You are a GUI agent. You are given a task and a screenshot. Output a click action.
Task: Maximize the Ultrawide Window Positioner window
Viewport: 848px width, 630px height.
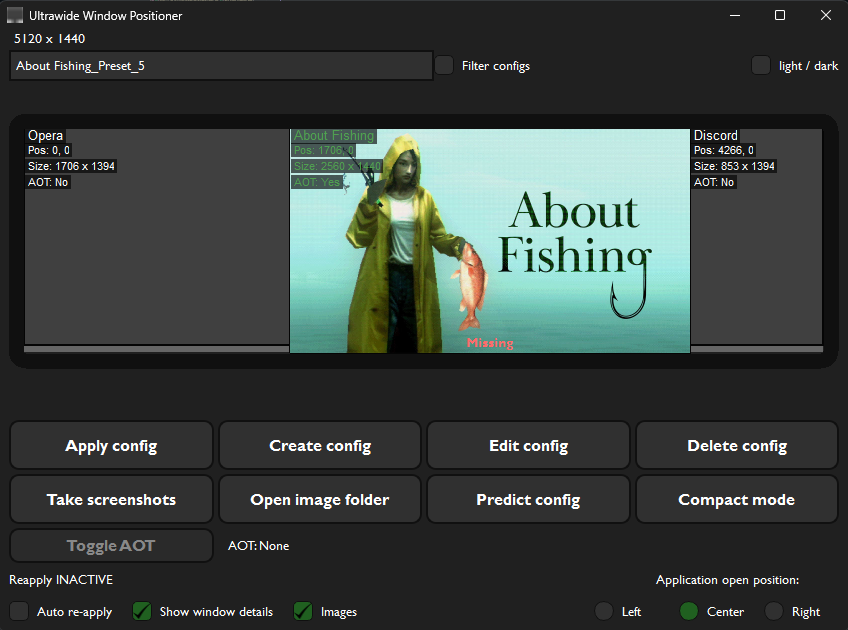[x=780, y=15]
